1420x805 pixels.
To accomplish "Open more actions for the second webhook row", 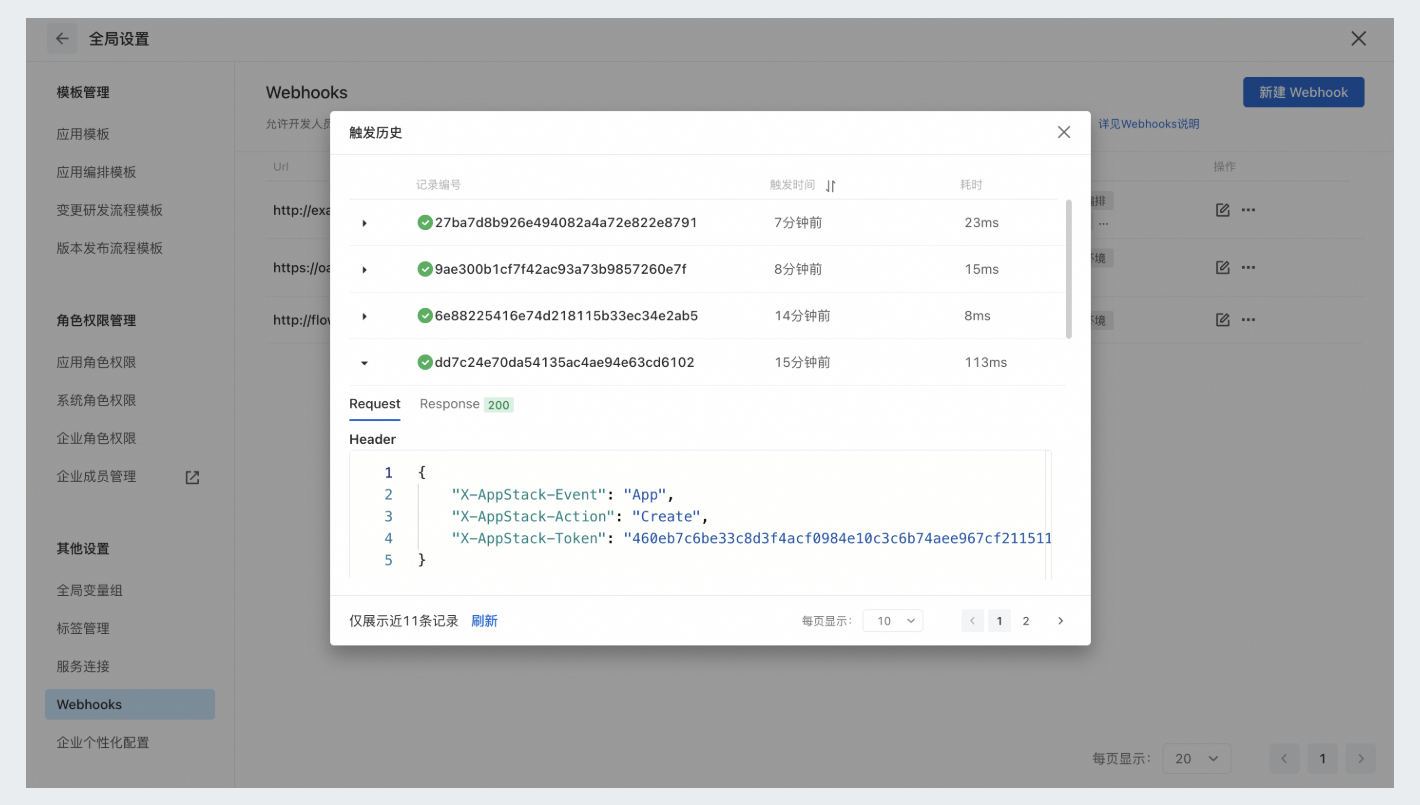I will (x=1248, y=268).
